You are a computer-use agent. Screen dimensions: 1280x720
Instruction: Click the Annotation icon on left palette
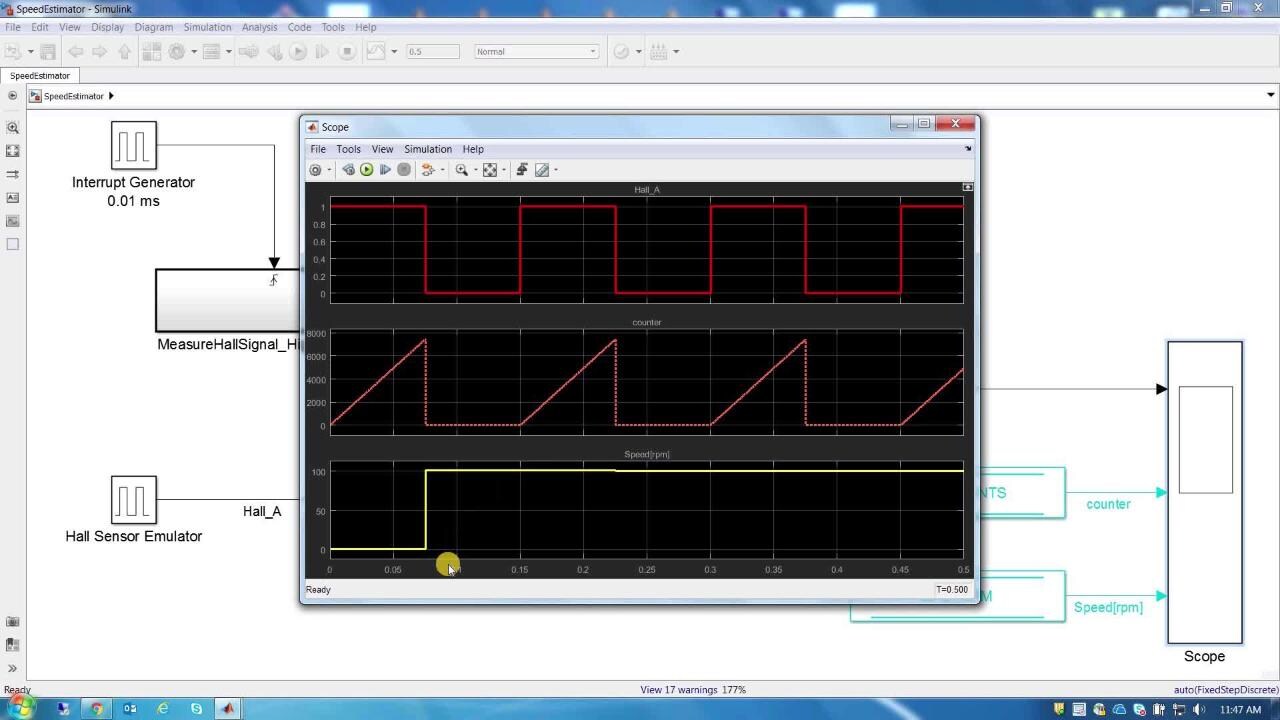click(x=13, y=198)
